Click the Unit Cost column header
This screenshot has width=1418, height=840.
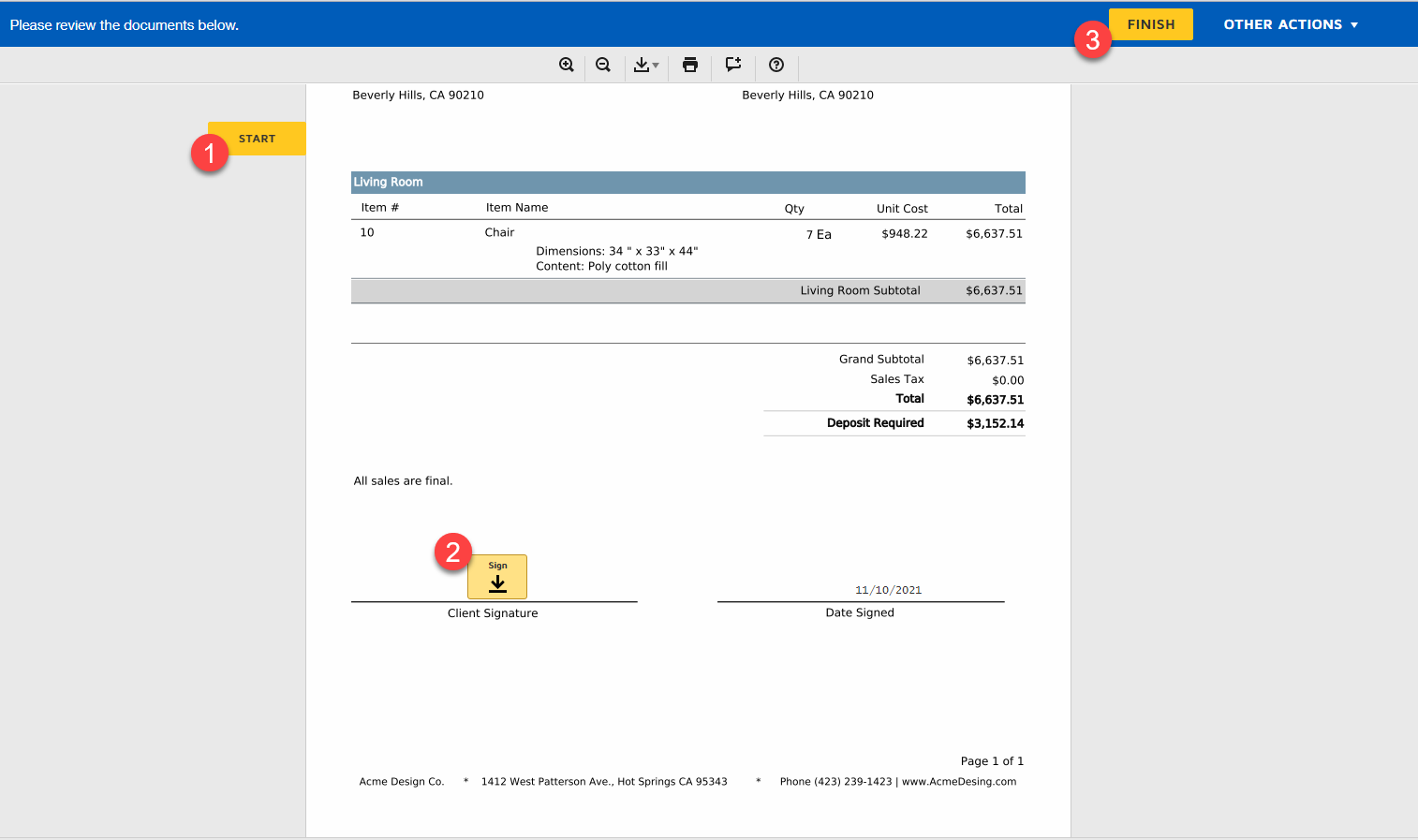(902, 209)
